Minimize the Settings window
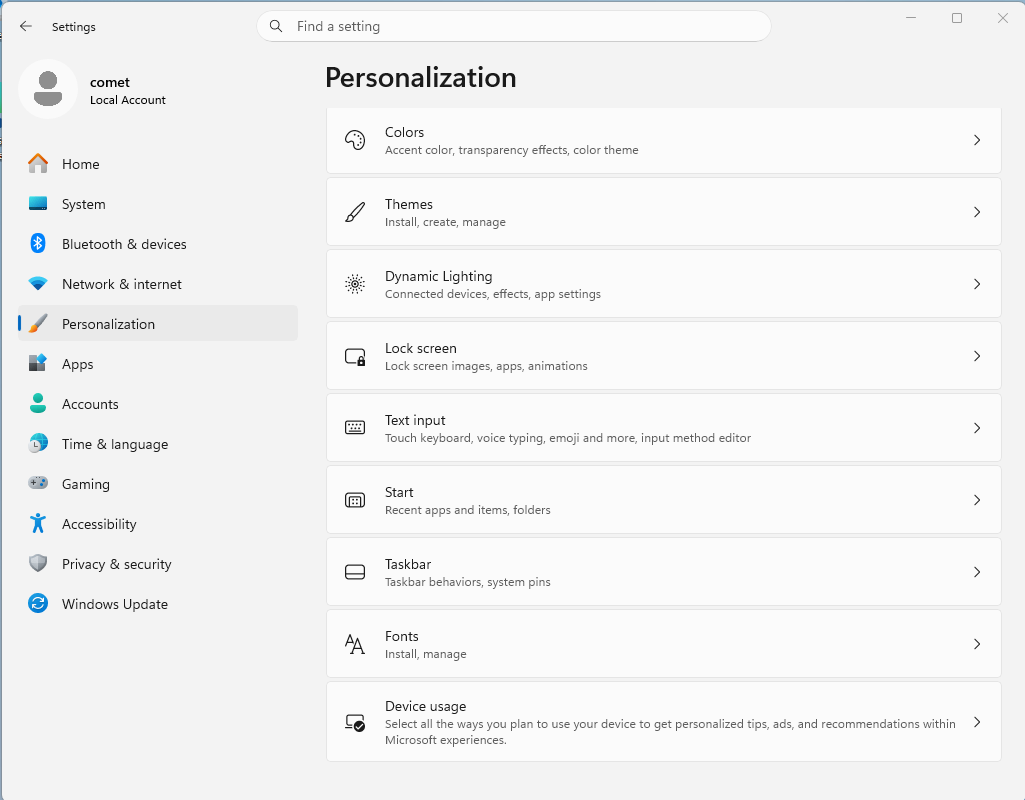Image resolution: width=1025 pixels, height=800 pixels. click(x=911, y=18)
